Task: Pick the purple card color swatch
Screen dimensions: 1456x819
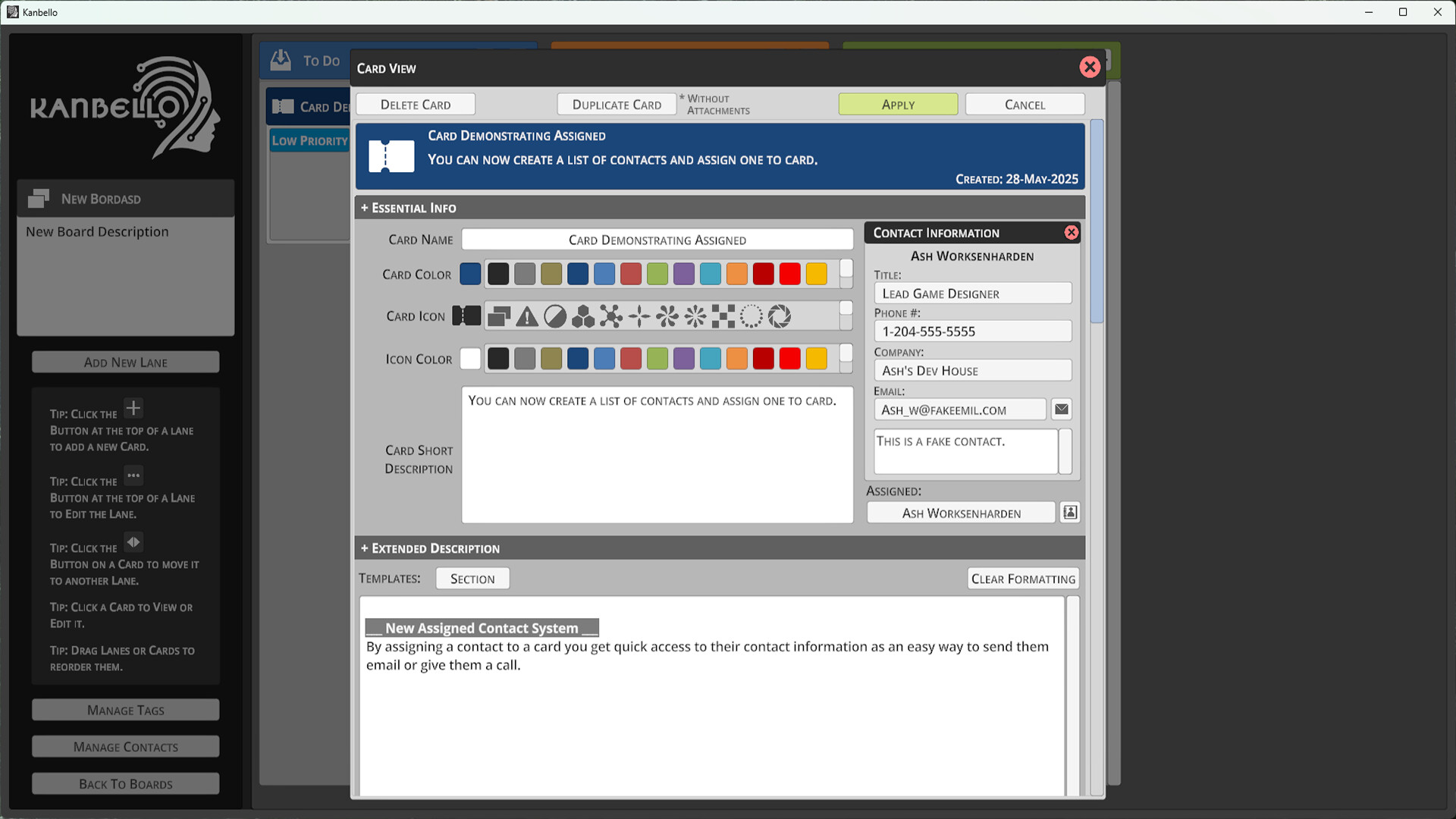Action: coord(684,274)
